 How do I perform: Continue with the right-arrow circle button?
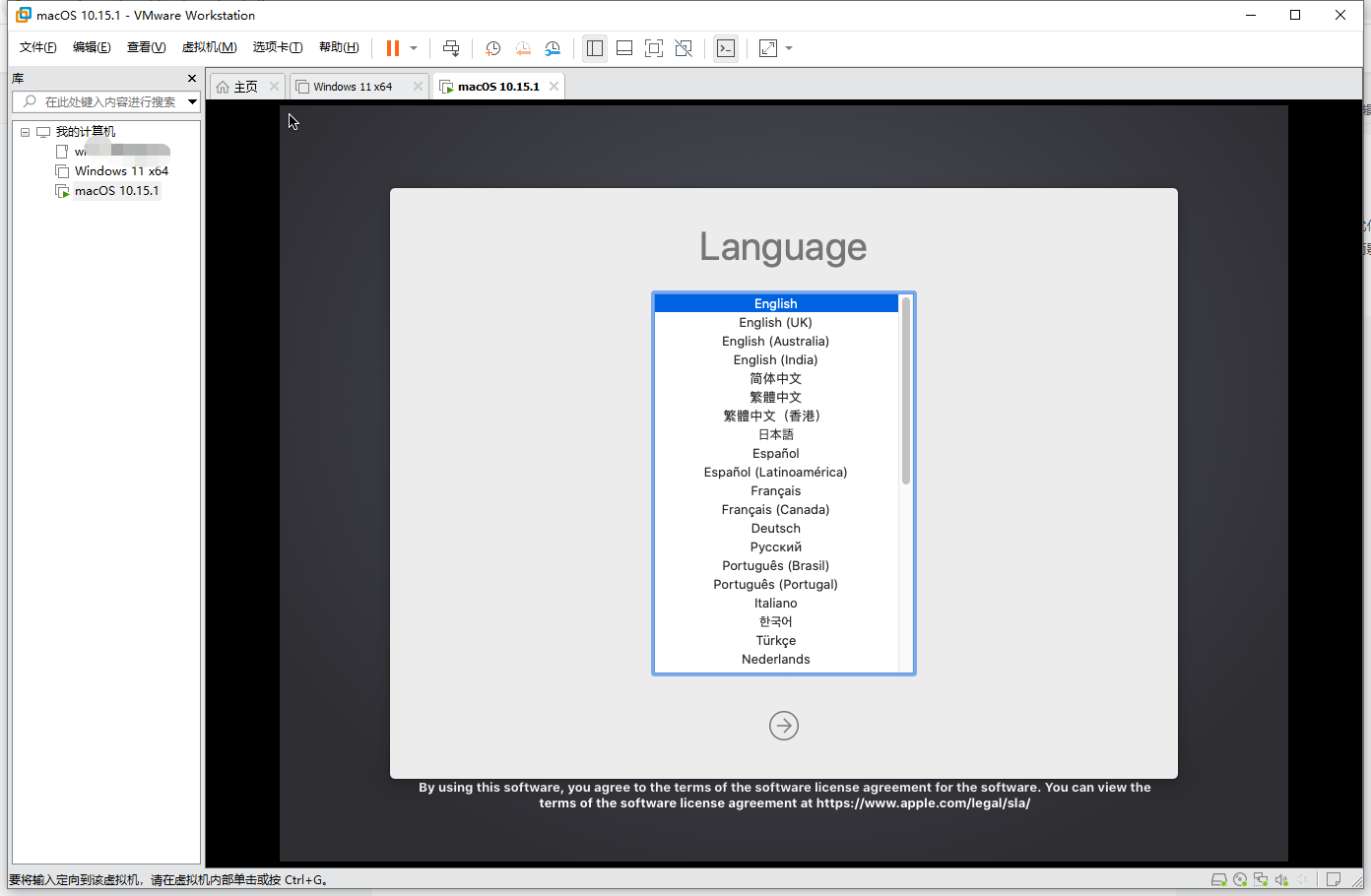tap(784, 726)
